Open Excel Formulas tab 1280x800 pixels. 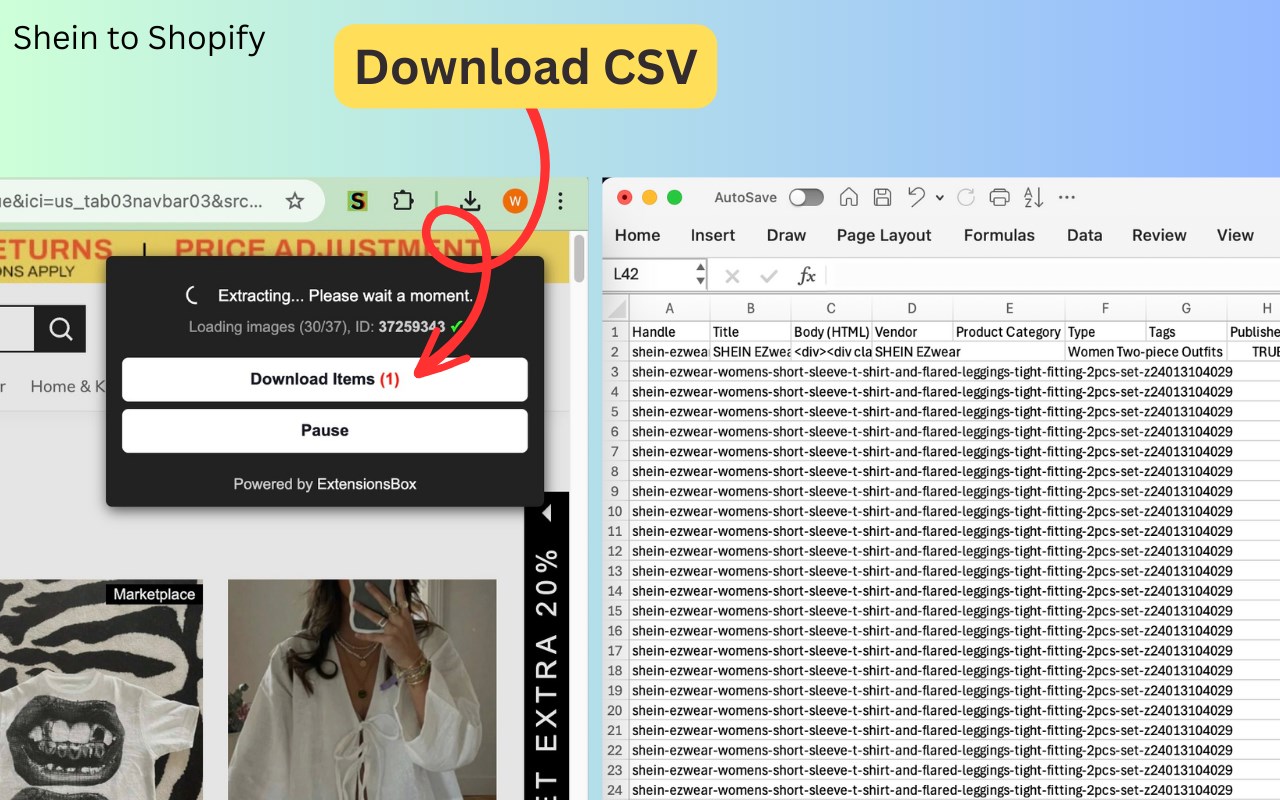coord(999,235)
